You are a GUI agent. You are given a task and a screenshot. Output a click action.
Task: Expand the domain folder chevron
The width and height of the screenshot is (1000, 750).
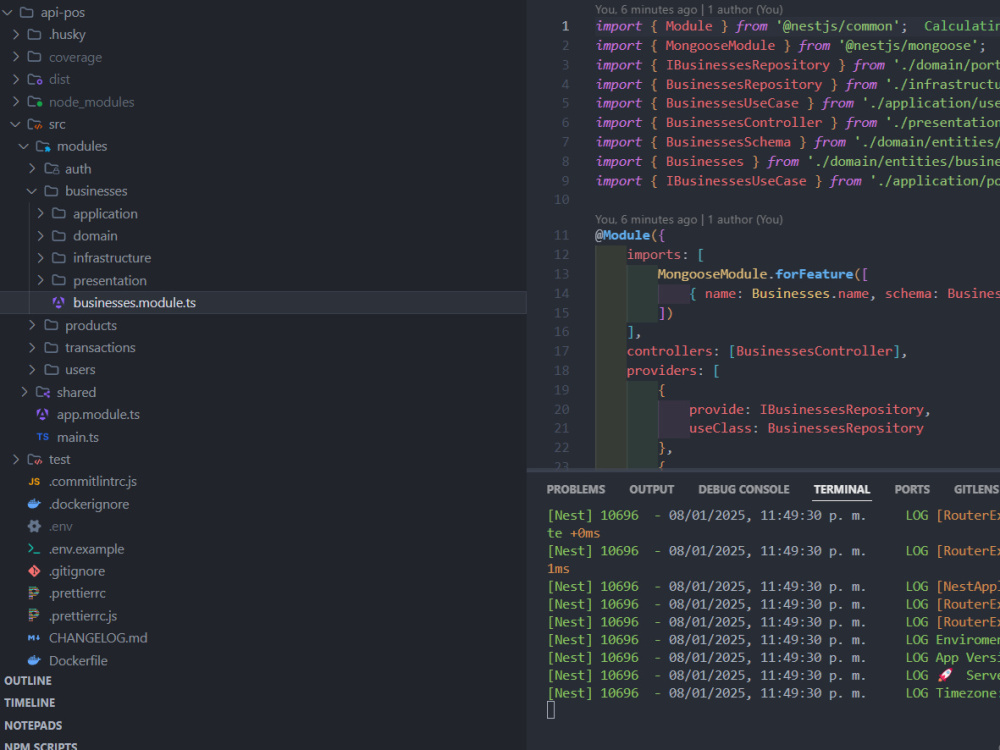tap(40, 236)
